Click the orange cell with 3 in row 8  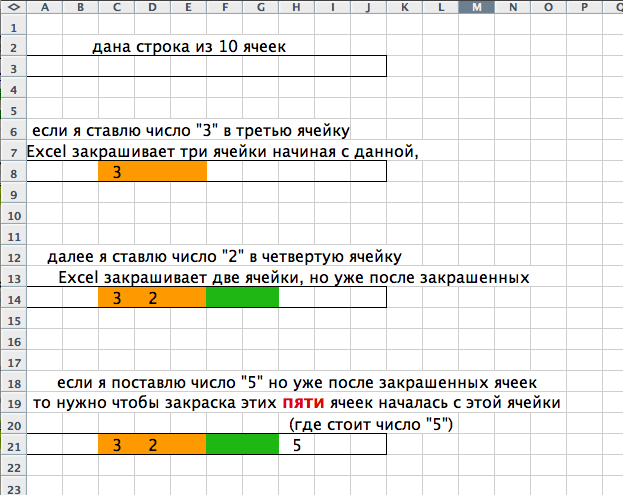[x=117, y=173]
